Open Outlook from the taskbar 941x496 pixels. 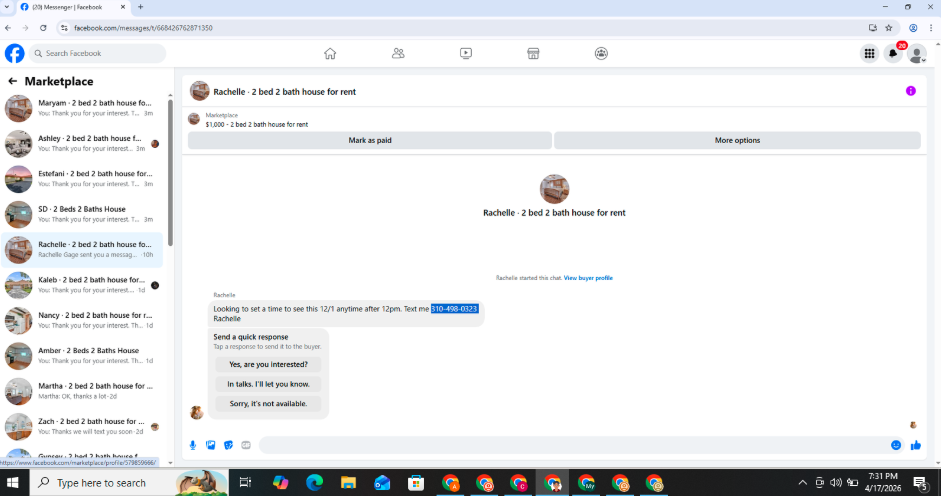tap(382, 483)
